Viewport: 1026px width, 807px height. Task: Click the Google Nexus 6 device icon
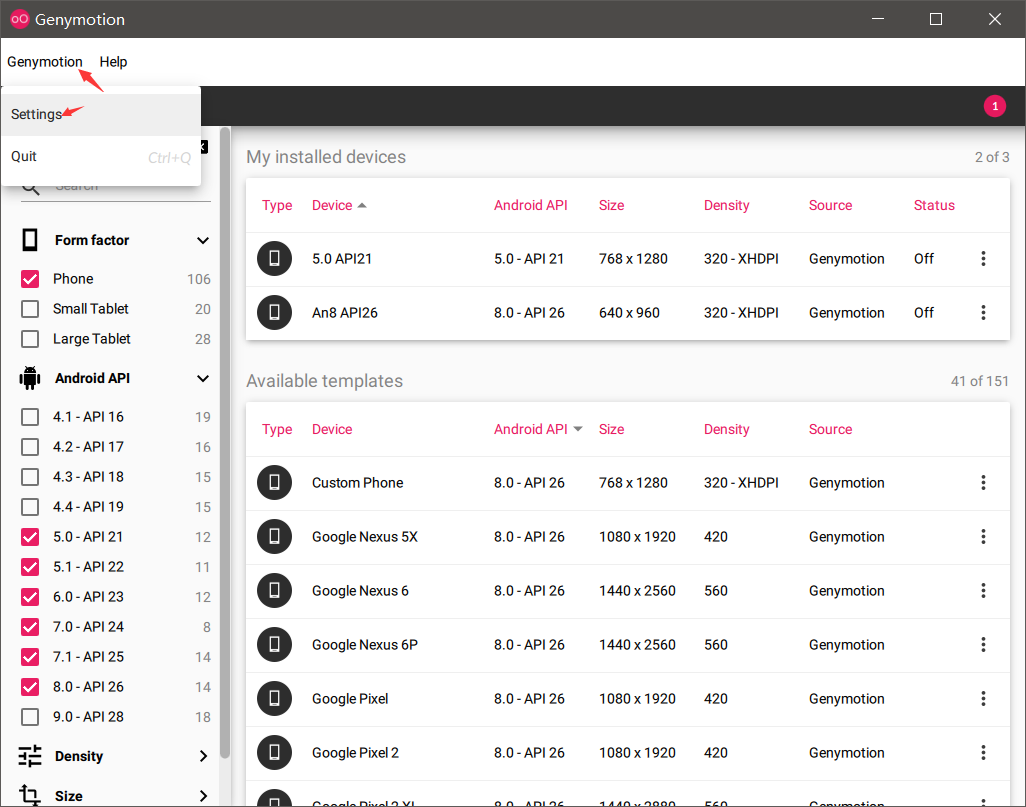274,590
